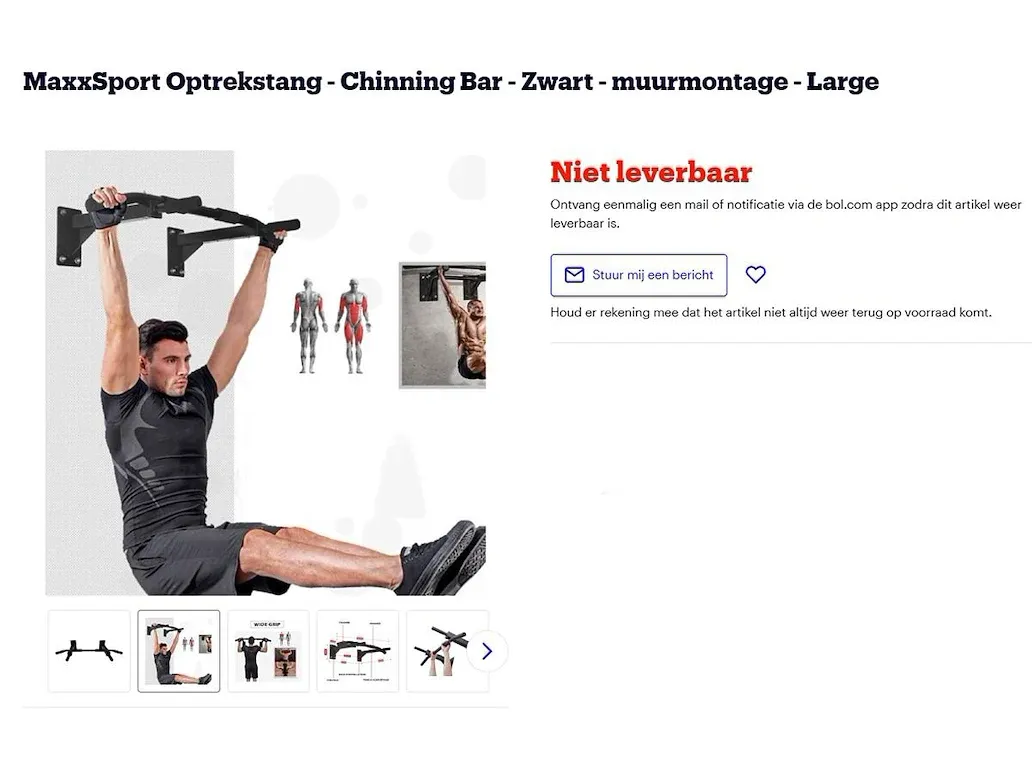This screenshot has height=774, width=1032.
Task: Click the back-view muscle anatomy figure
Action: [308, 326]
